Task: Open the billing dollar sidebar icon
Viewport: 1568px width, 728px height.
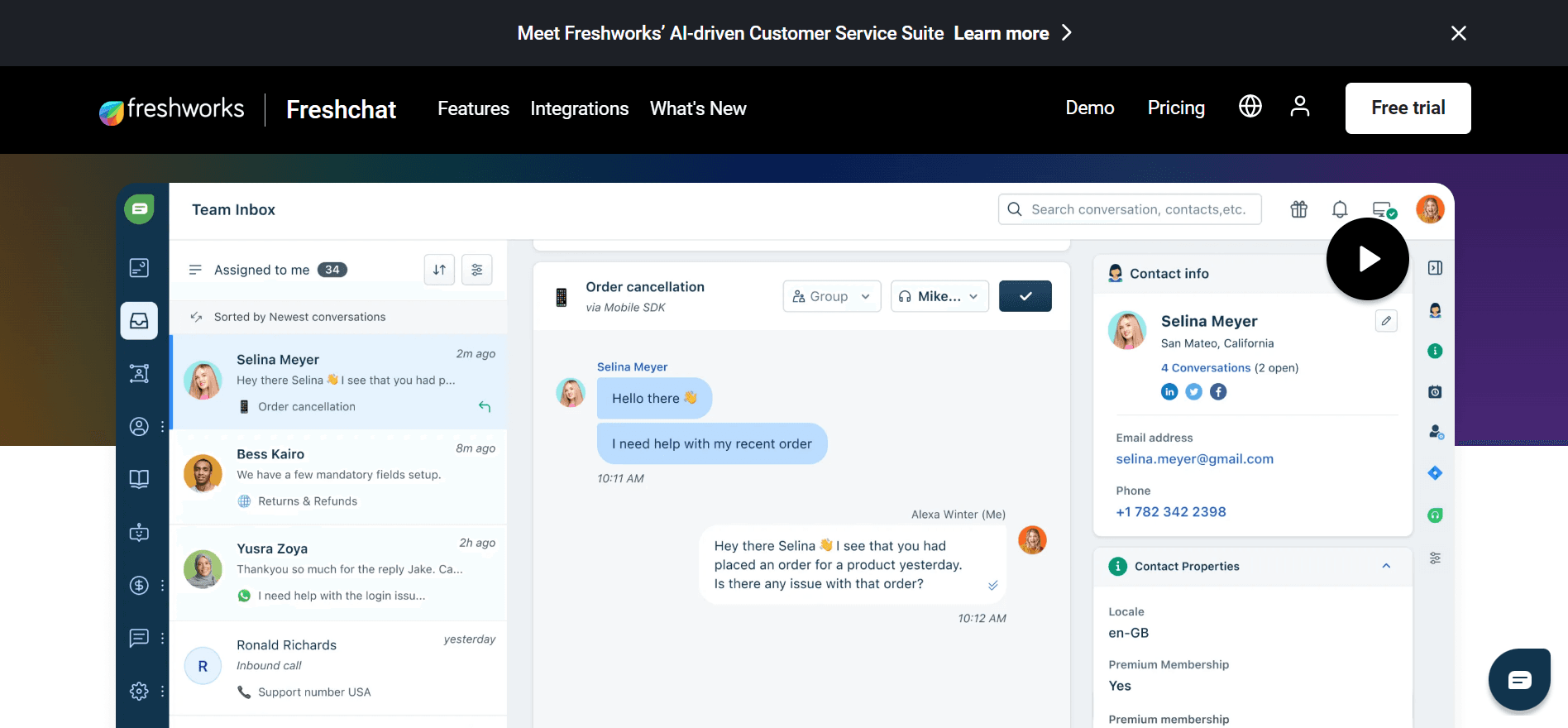Action: 139,585
